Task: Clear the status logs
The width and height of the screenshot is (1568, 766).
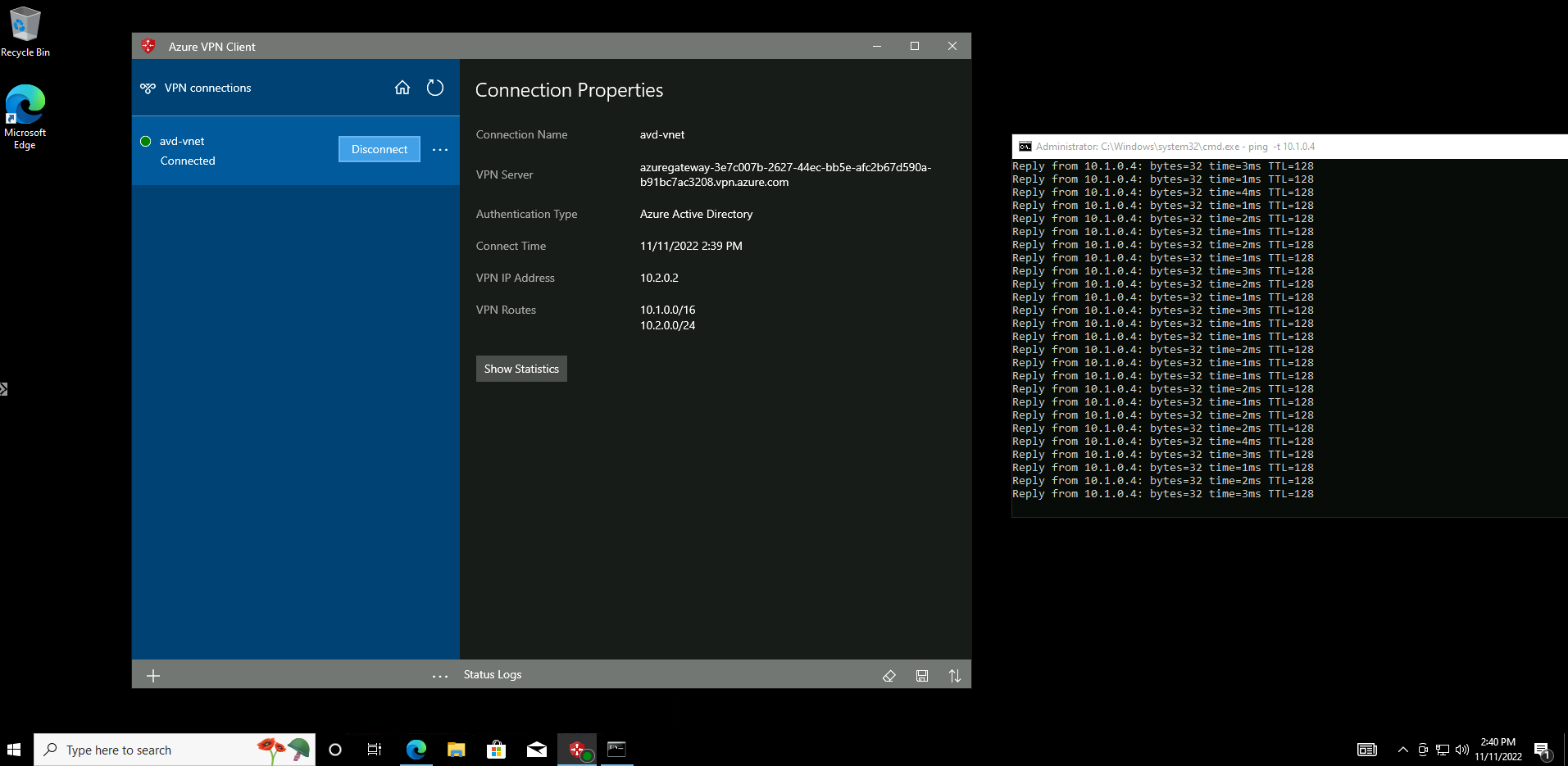Action: tap(889, 676)
